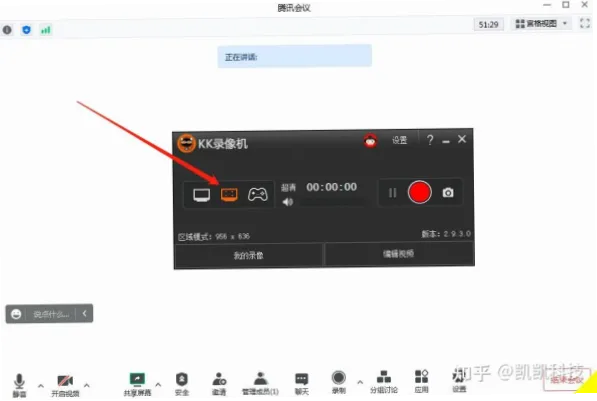Minimize the 腾讯会议 window

(x=547, y=5)
